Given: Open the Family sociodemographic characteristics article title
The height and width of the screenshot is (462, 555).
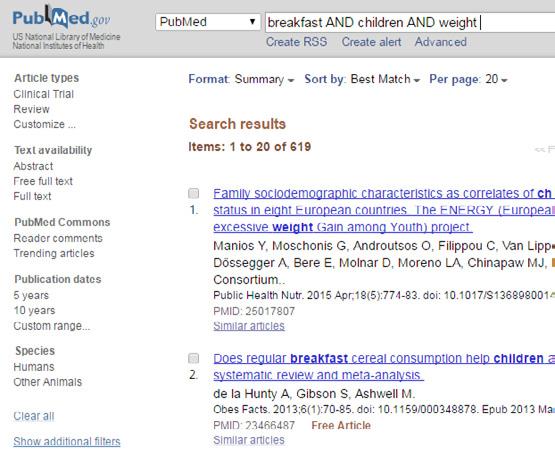Looking at the screenshot, I should 384,210.
